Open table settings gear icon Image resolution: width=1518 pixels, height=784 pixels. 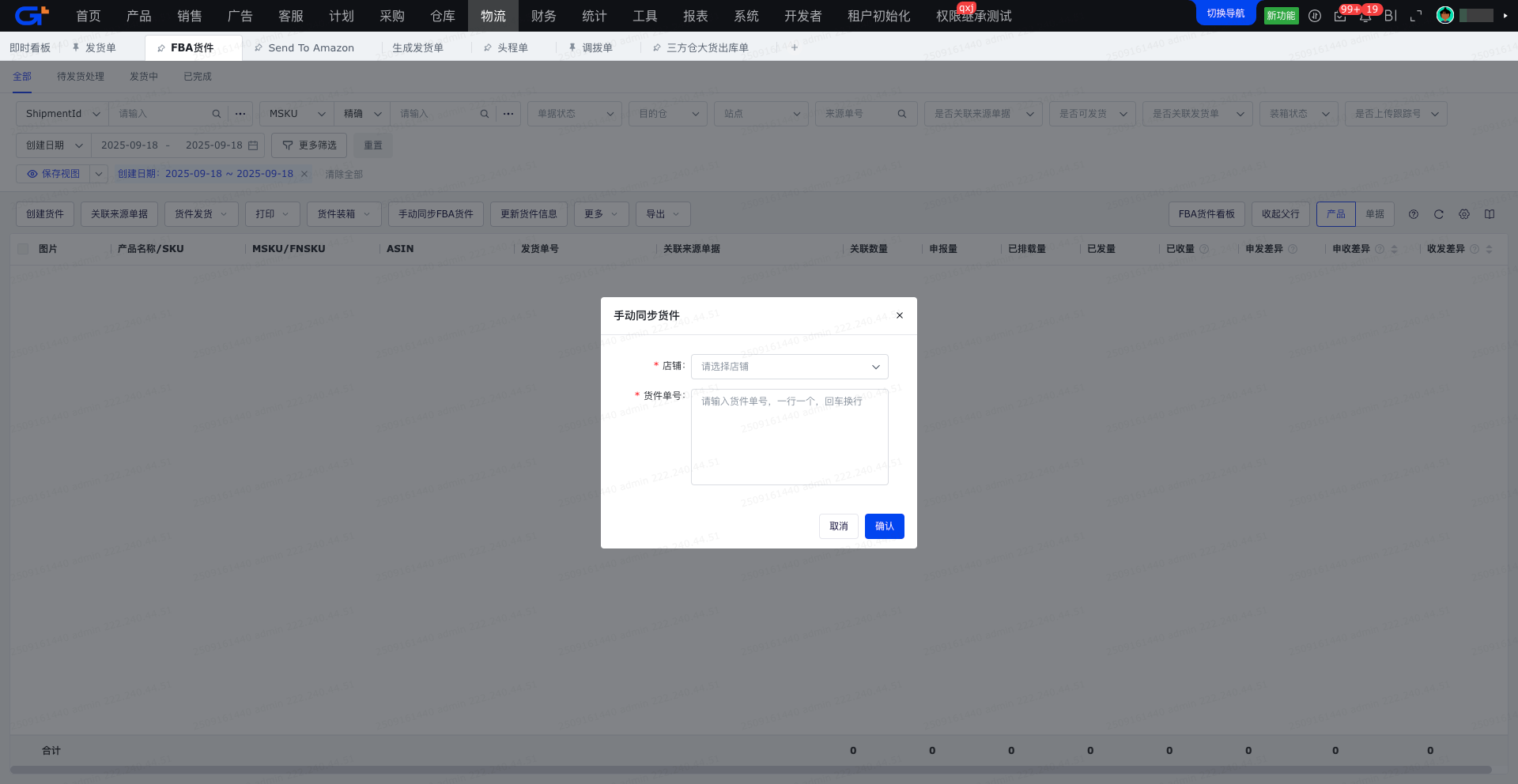(1464, 214)
